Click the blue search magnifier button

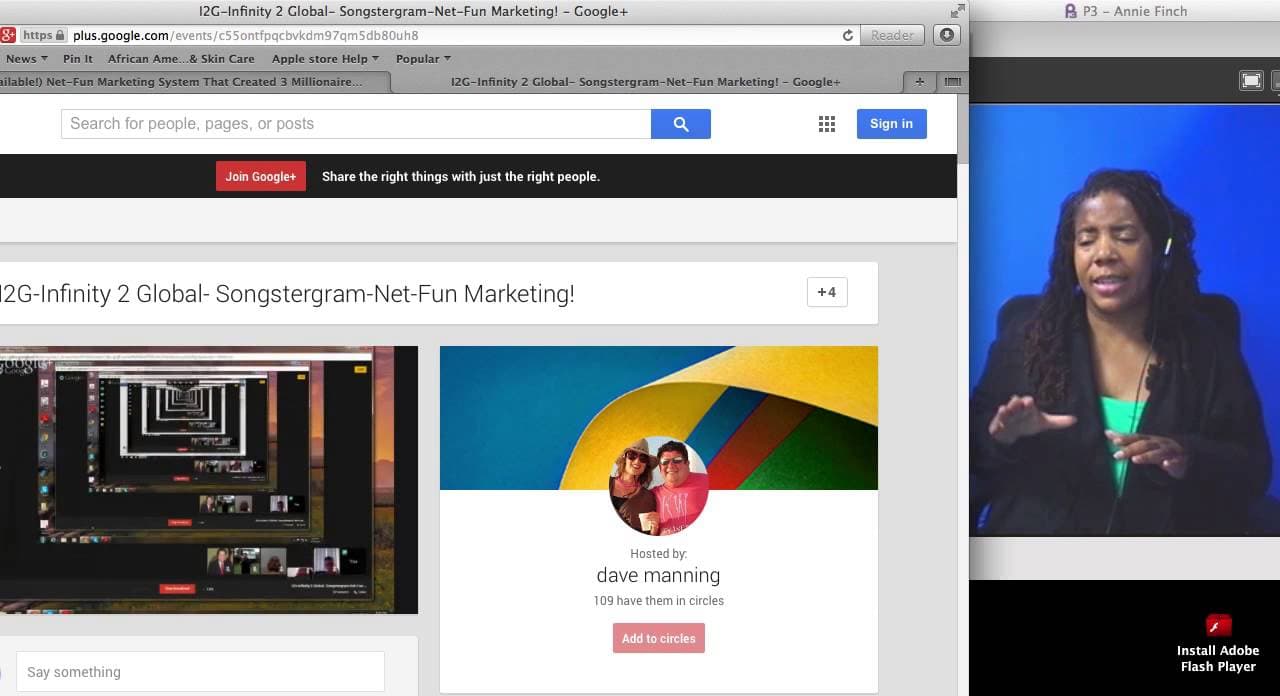click(680, 124)
